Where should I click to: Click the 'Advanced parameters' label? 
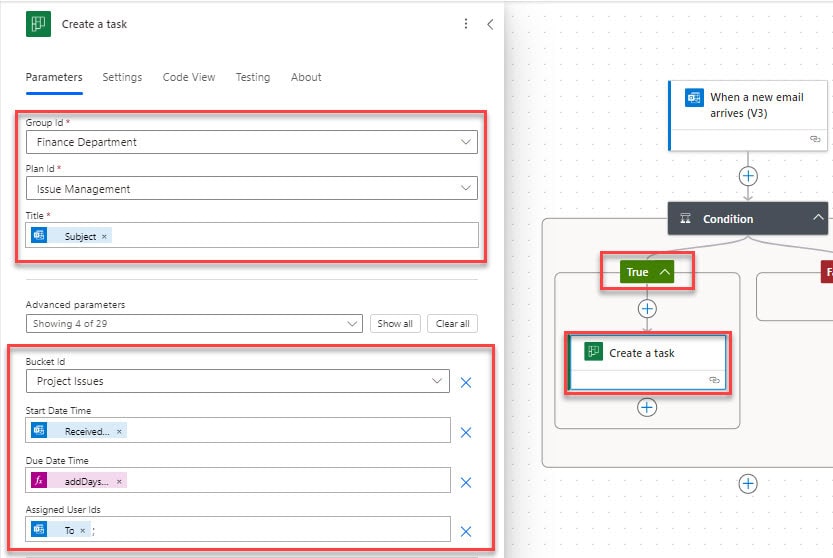coord(75,305)
